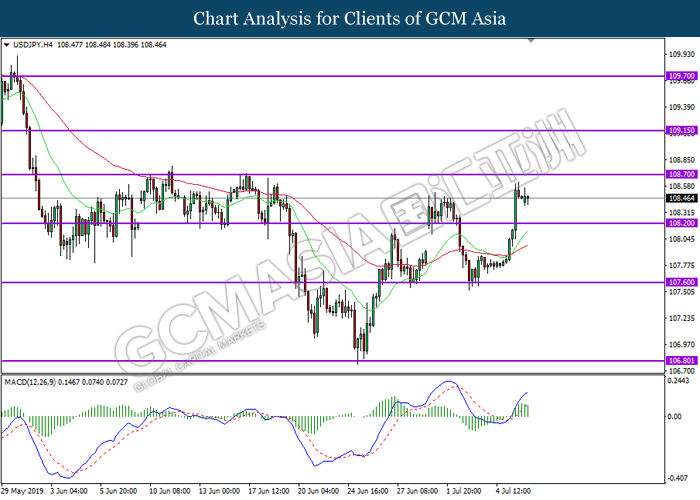Click the 108.850 price axis value

(682, 160)
